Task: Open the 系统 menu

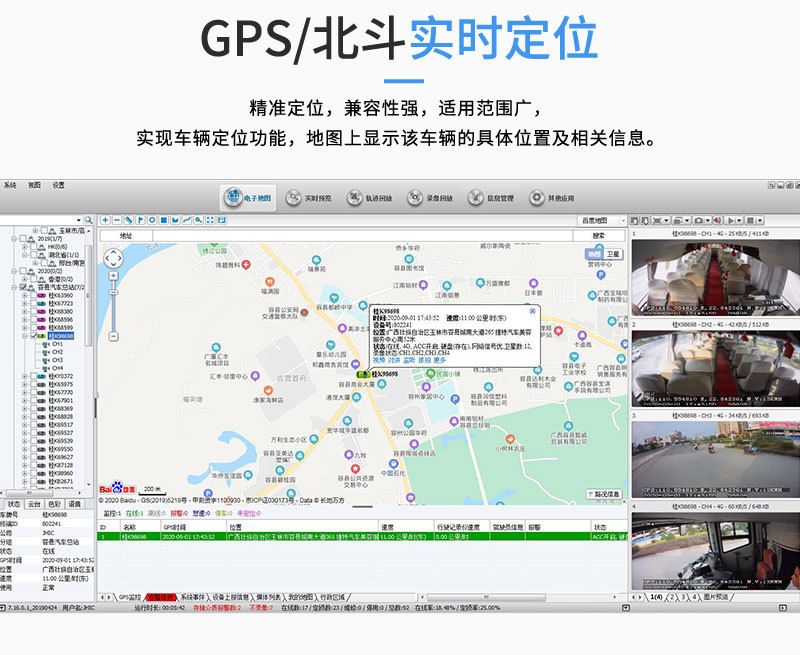Action: click(x=10, y=185)
